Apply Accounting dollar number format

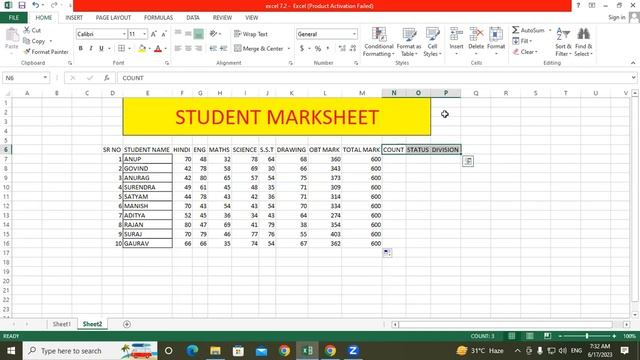click(x=302, y=49)
